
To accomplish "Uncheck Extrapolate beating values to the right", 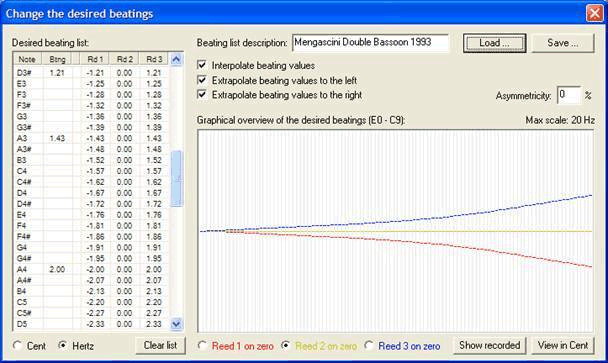I will [x=202, y=94].
